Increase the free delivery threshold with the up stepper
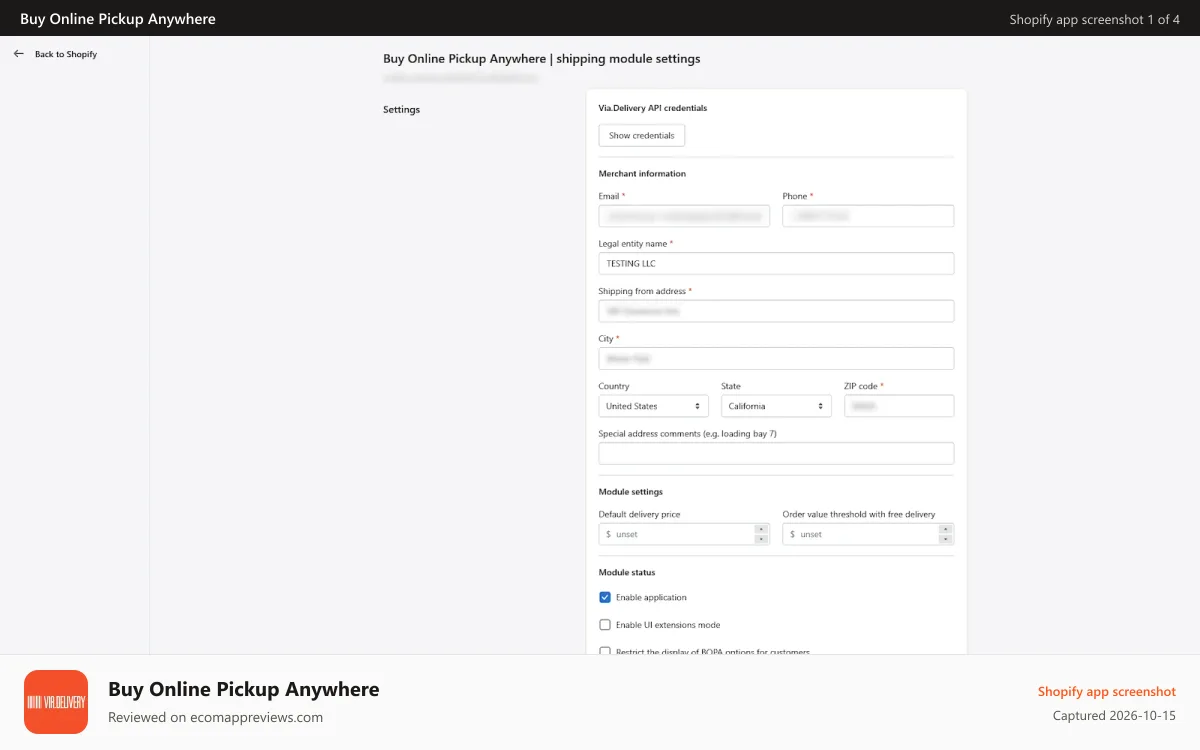 click(x=945, y=529)
